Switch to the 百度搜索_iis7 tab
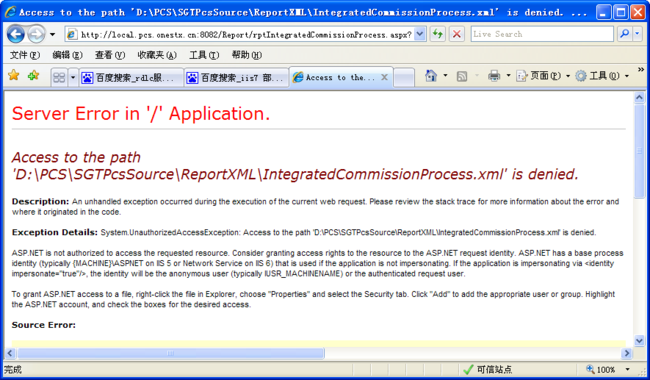Viewport: 650px width, 380px height. tap(236, 77)
